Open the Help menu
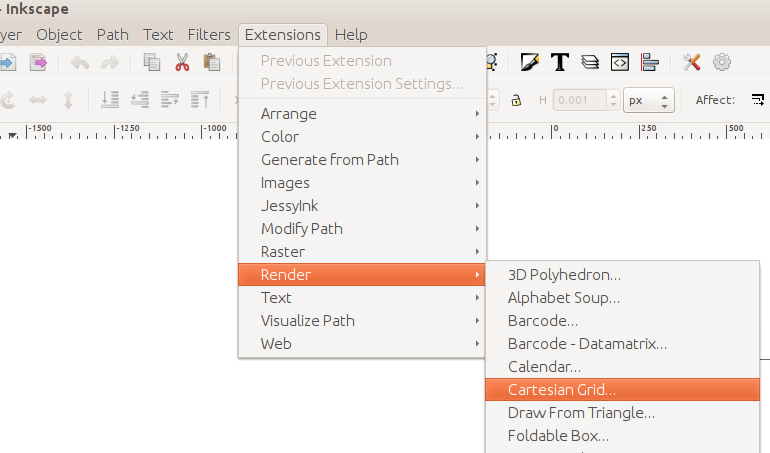 pyautogui.click(x=351, y=35)
